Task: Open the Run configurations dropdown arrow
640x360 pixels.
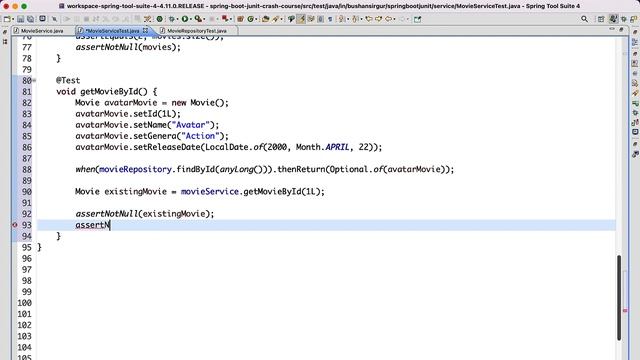Action: click(191, 19)
